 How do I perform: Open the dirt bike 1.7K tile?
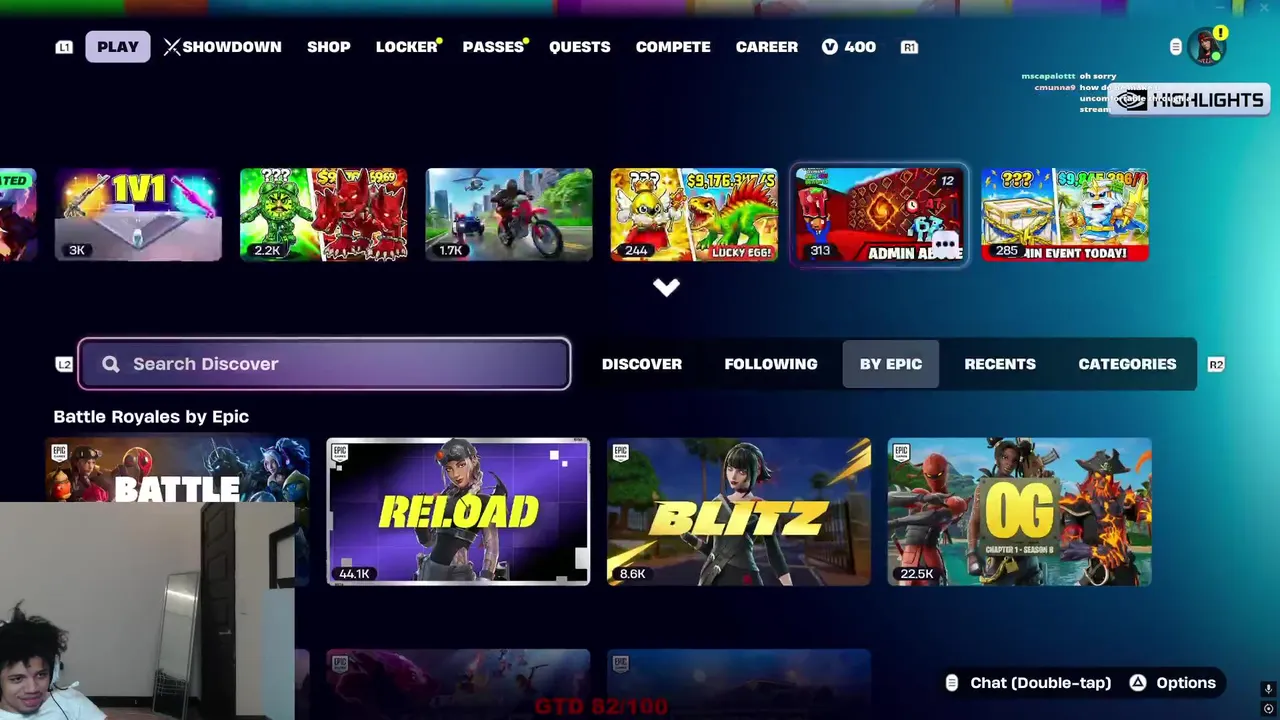pyautogui.click(x=509, y=214)
